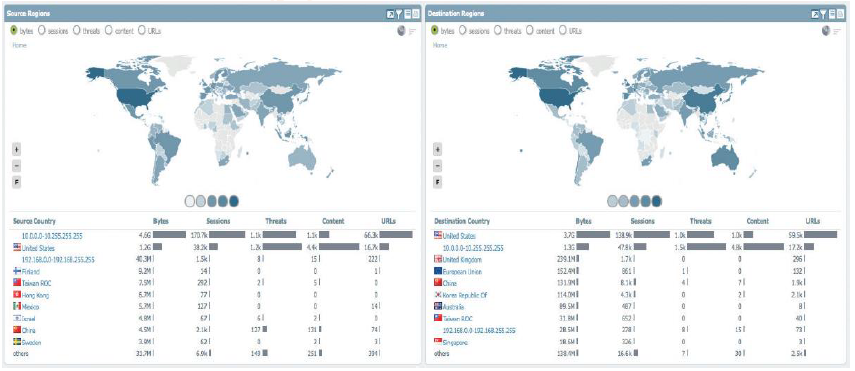Click the funnel filter icon in Destination Regions header
Viewport: 855px width, 371px height.
[823, 14]
